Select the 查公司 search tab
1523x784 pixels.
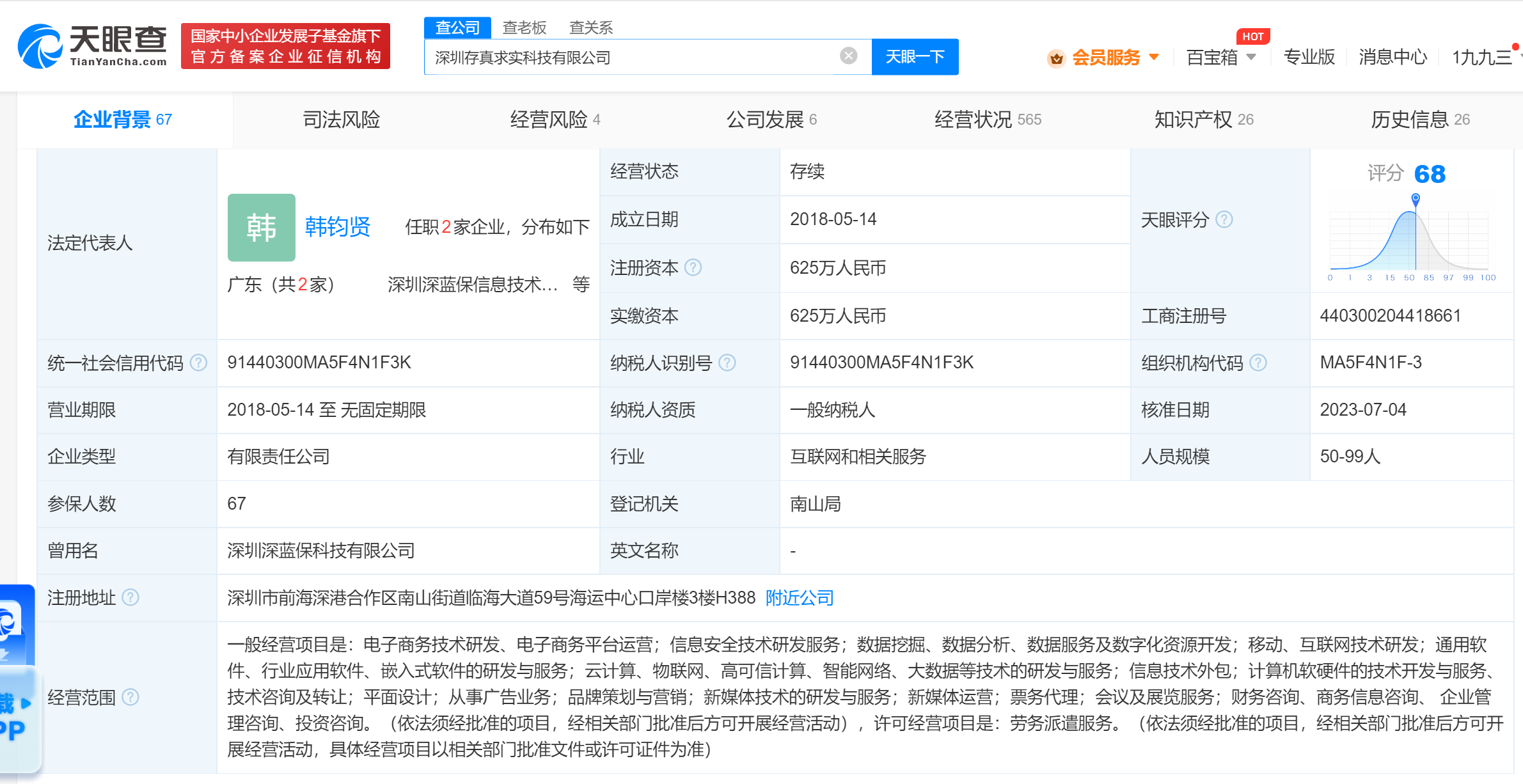(x=457, y=27)
